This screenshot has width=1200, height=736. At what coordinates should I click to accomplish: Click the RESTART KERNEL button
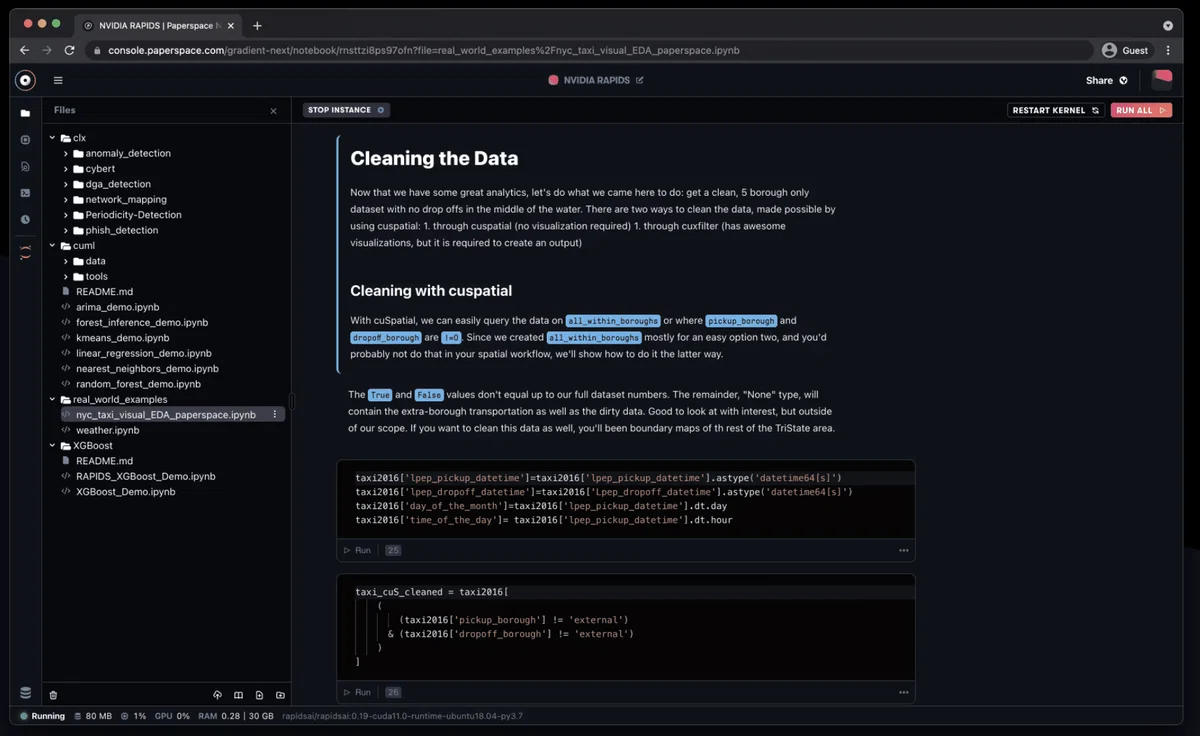tap(1056, 110)
